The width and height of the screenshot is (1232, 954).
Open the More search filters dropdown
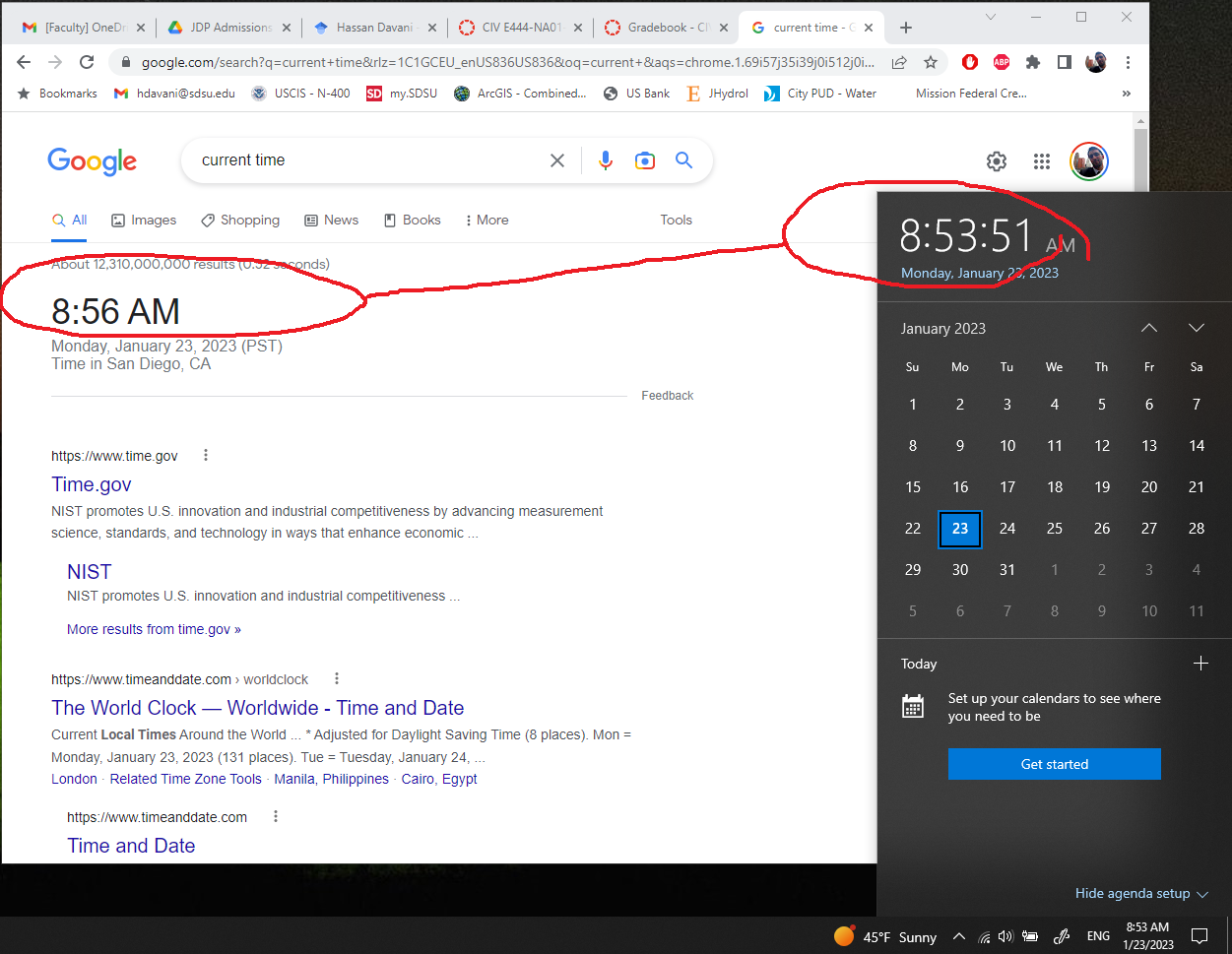click(x=487, y=220)
